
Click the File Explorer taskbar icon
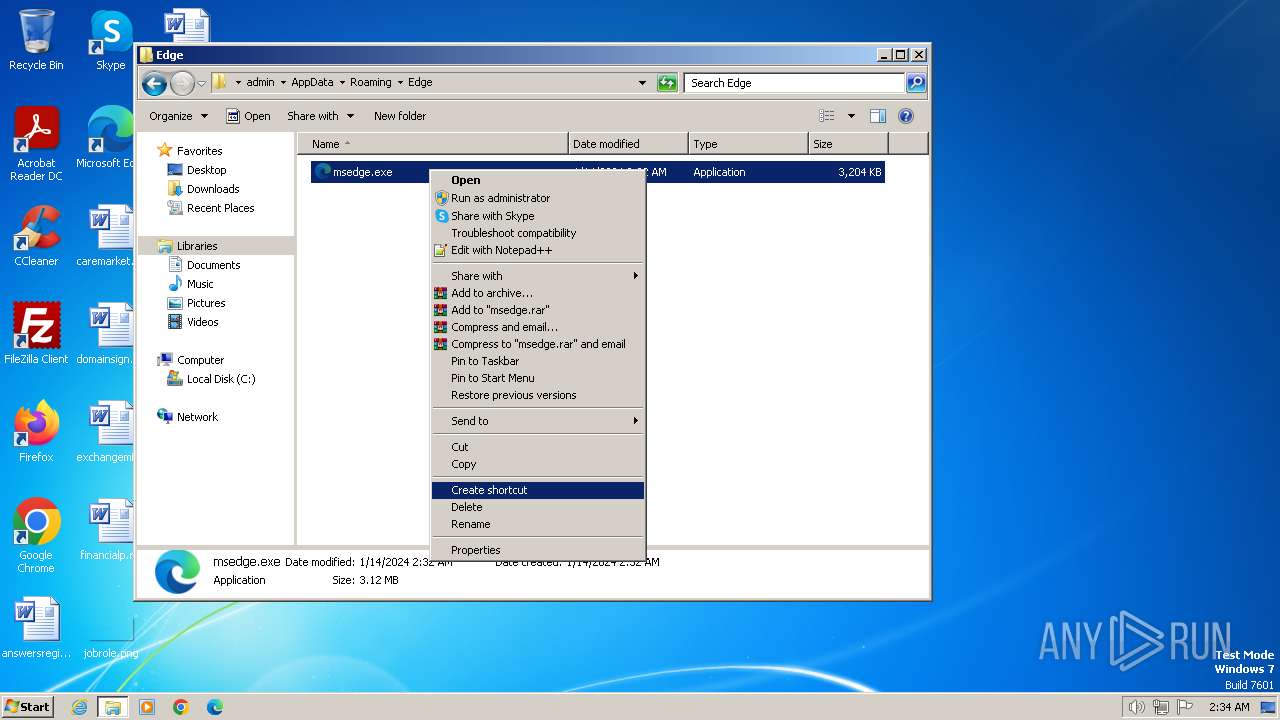pyautogui.click(x=113, y=707)
